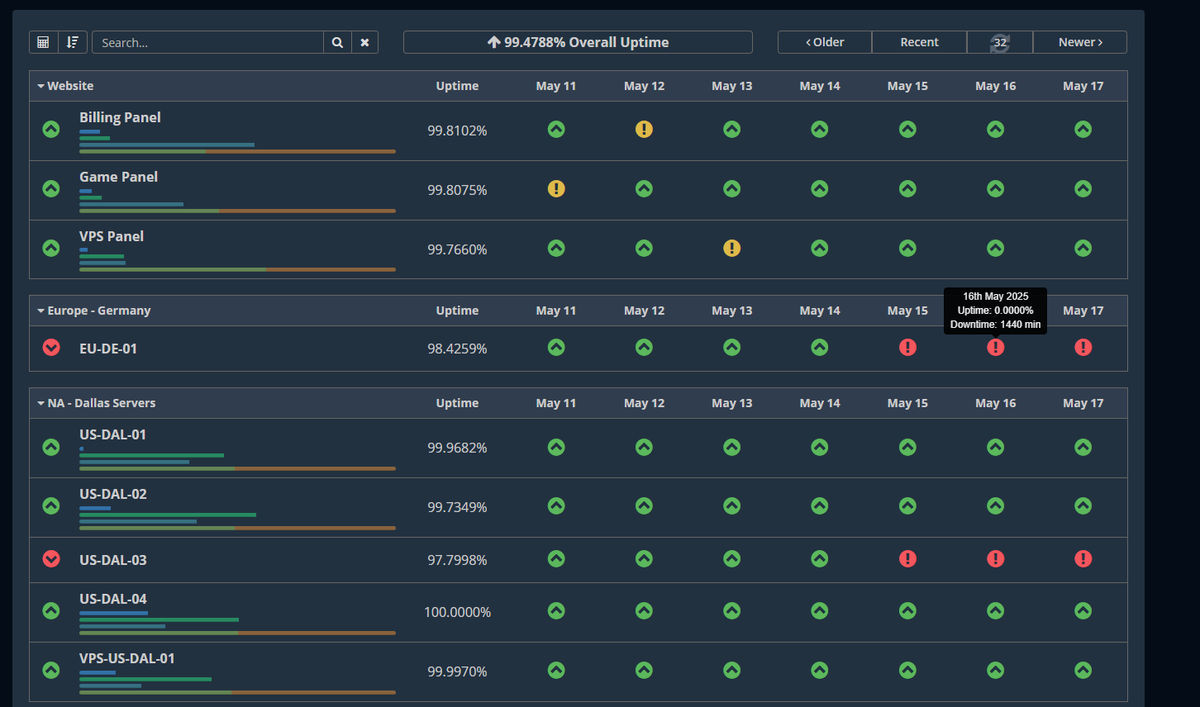Open the EU-DE-01 monitor name
Viewport: 1200px width, 707px height.
108,348
